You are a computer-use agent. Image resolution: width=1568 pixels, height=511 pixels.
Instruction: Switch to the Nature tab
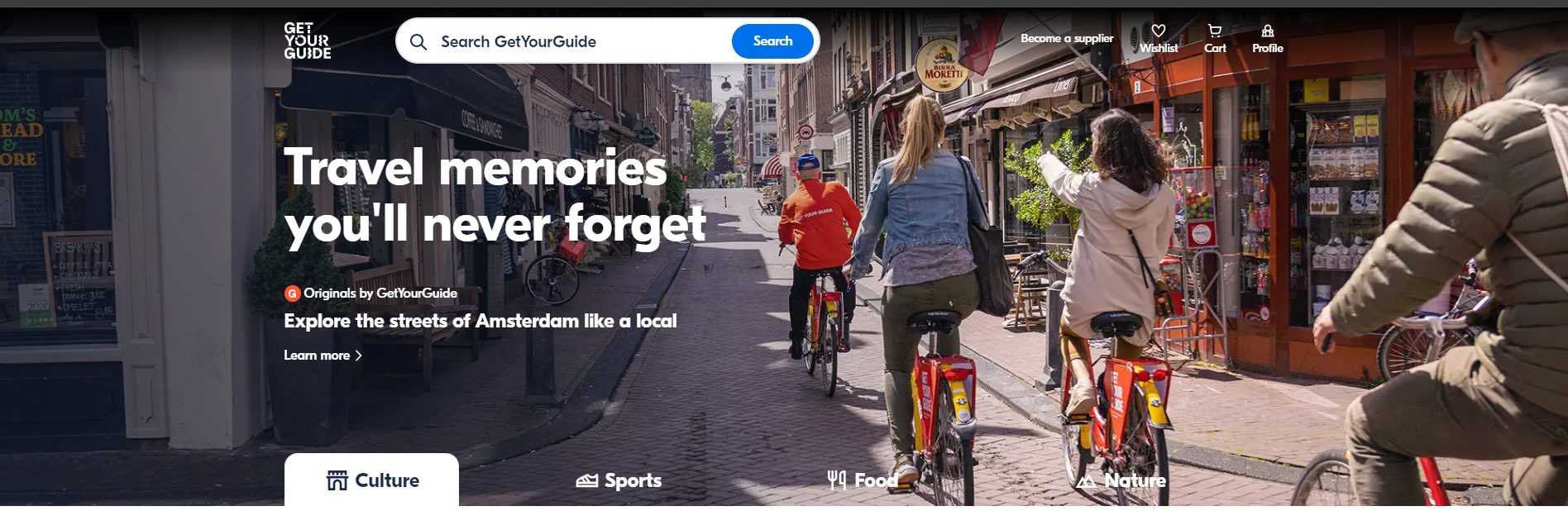click(1121, 480)
